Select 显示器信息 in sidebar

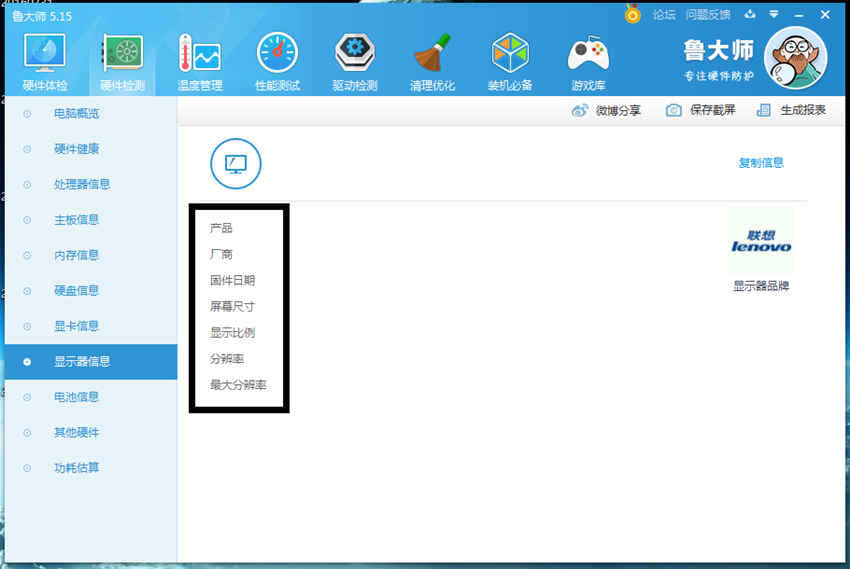pos(91,361)
